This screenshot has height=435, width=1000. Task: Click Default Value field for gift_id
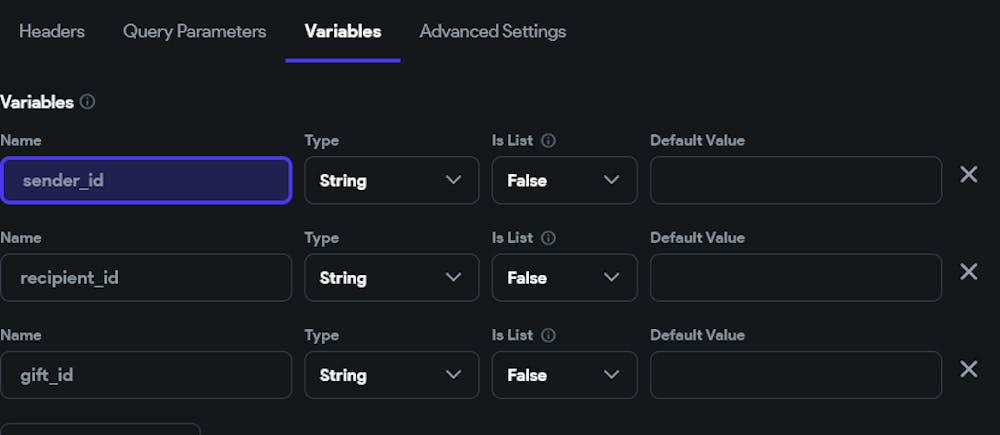(x=795, y=375)
